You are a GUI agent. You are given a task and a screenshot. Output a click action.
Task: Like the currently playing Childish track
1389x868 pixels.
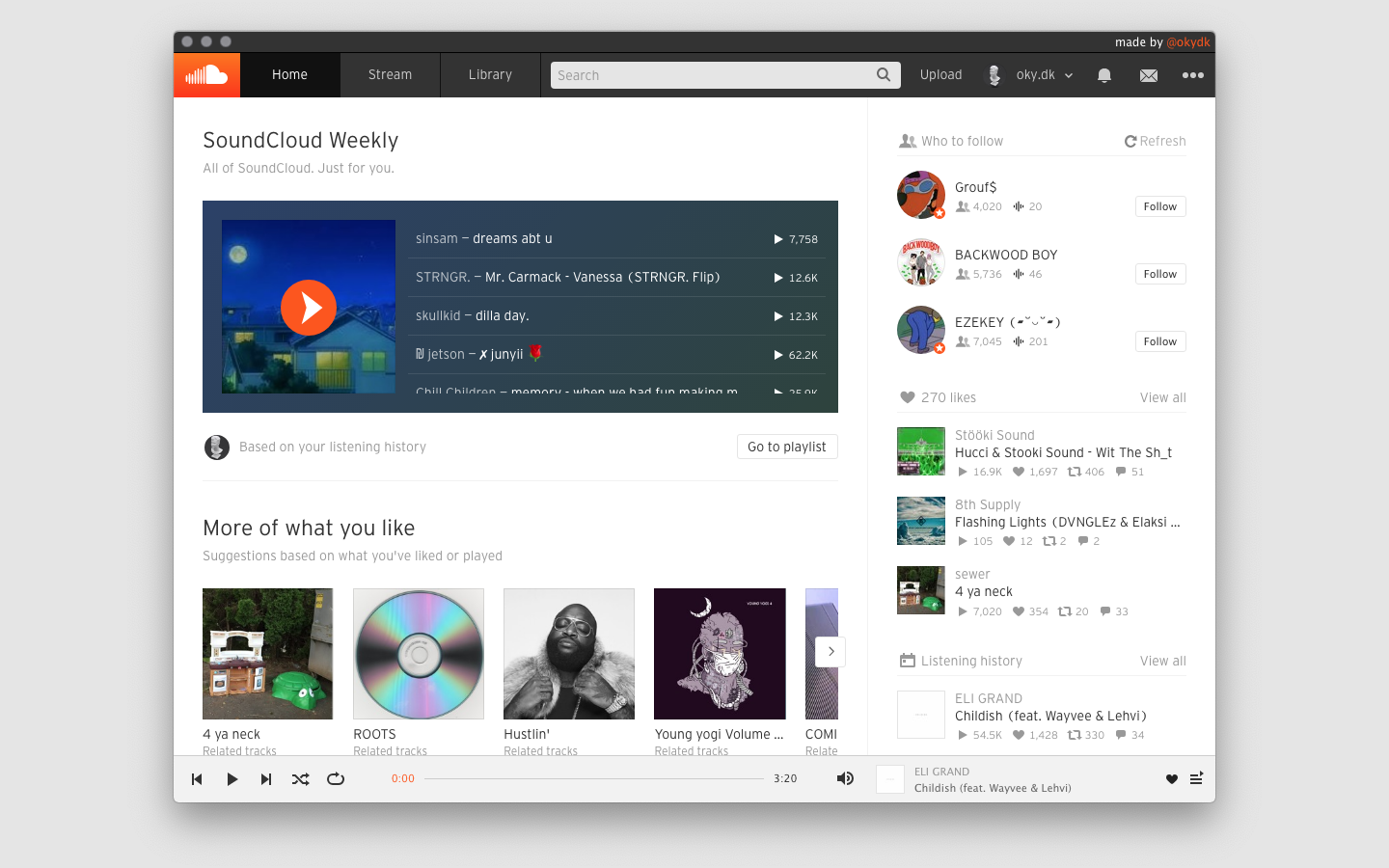point(1171,779)
